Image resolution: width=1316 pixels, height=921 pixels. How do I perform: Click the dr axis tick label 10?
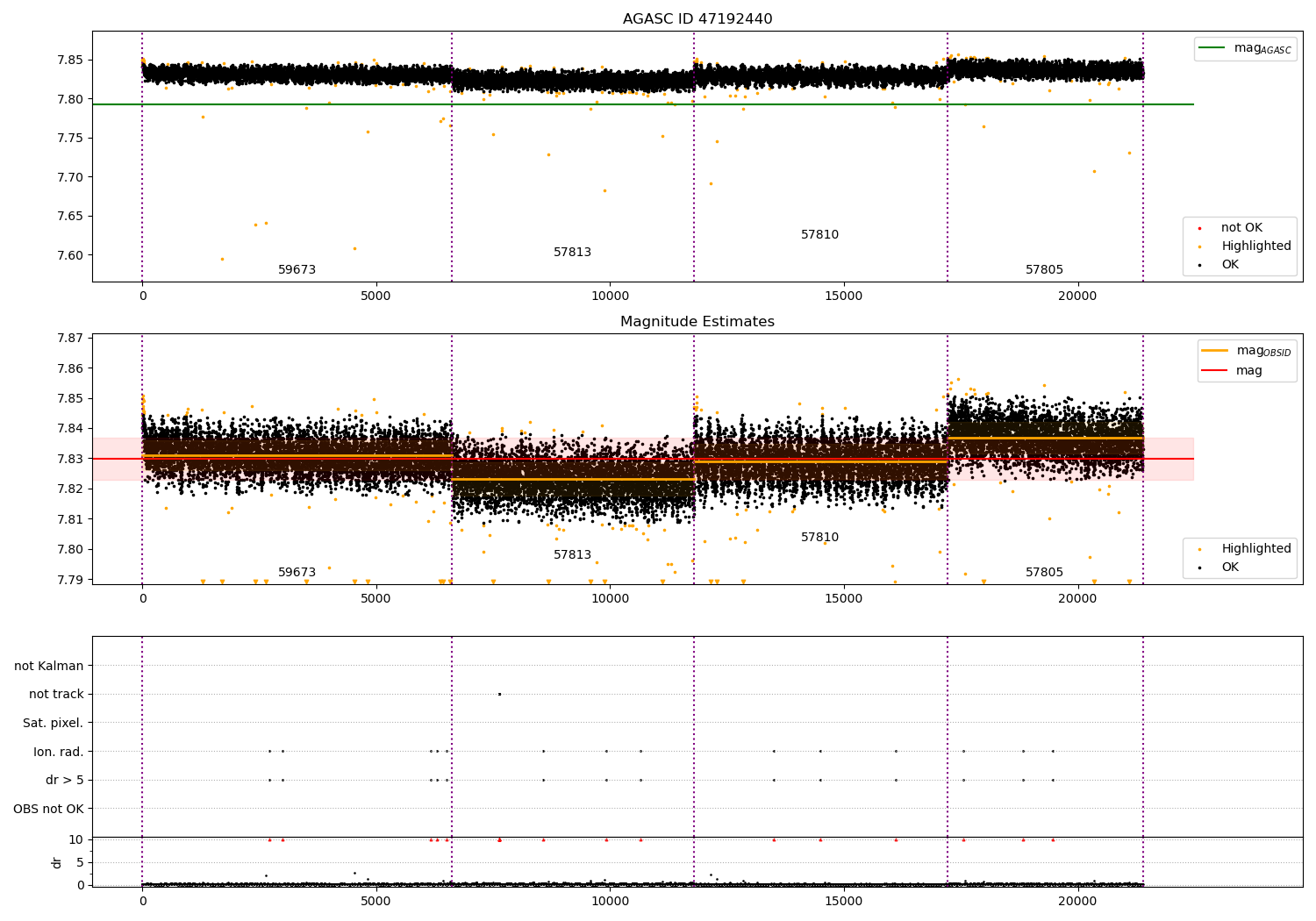click(75, 839)
